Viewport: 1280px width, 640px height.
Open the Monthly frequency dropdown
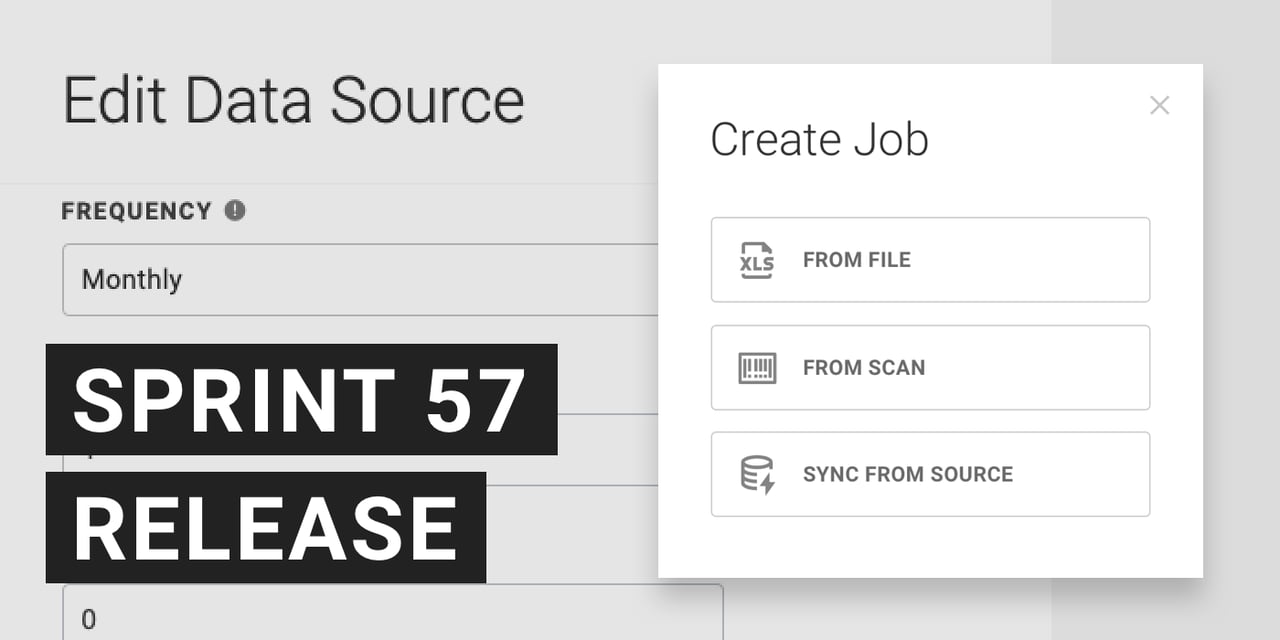(x=360, y=280)
